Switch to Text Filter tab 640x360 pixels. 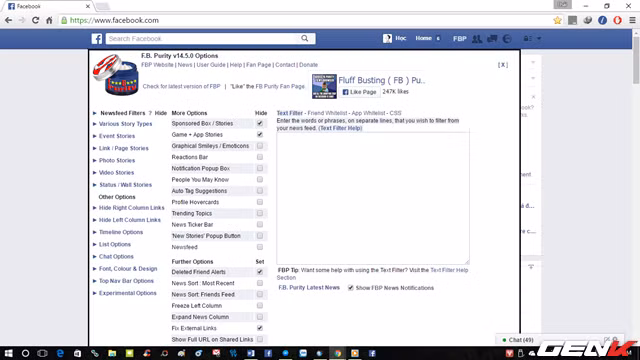pyautogui.click(x=289, y=113)
